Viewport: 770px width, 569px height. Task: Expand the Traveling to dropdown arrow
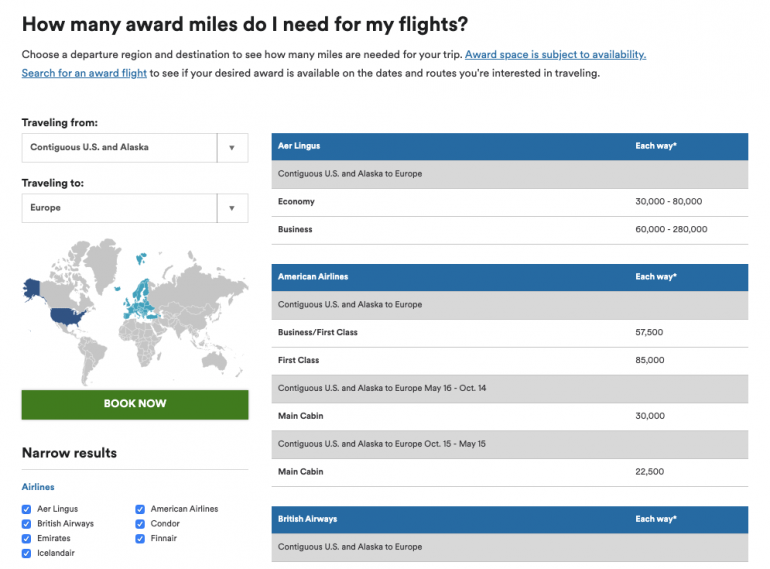(232, 208)
